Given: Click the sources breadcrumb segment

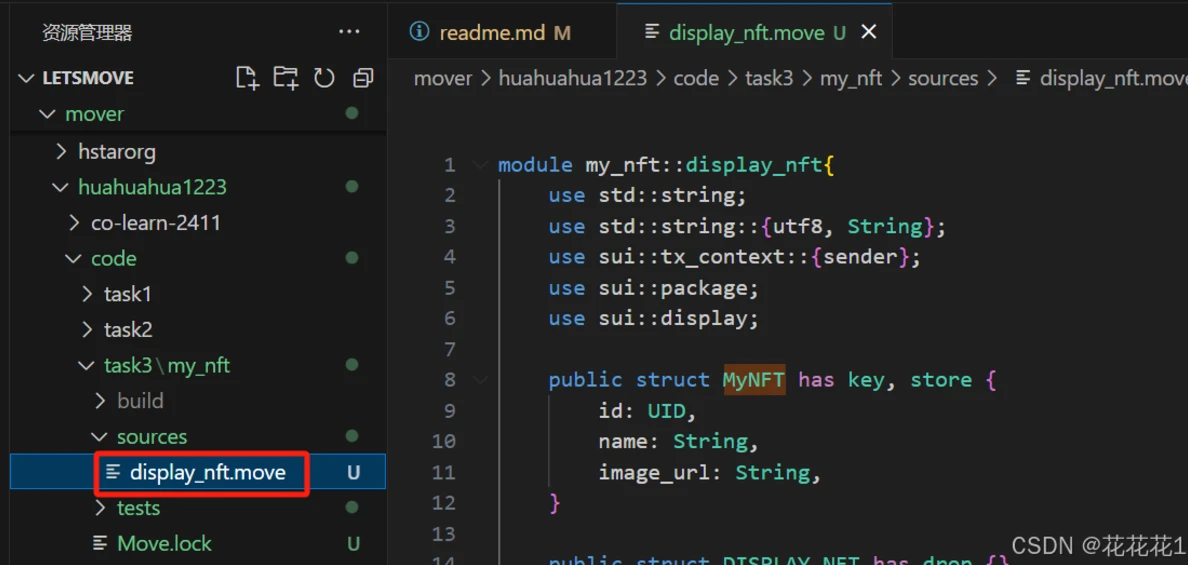Looking at the screenshot, I should click(x=942, y=78).
